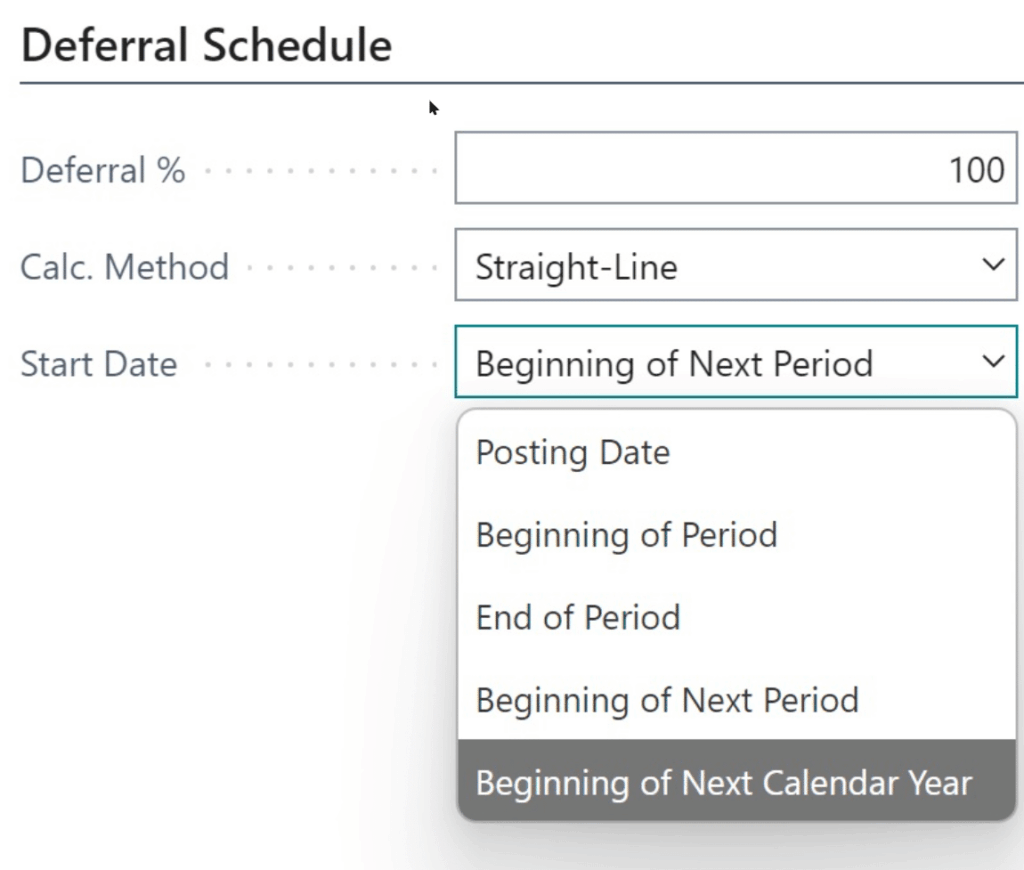
Task: Select Beginning of Next Period list option
Action: coord(667,699)
